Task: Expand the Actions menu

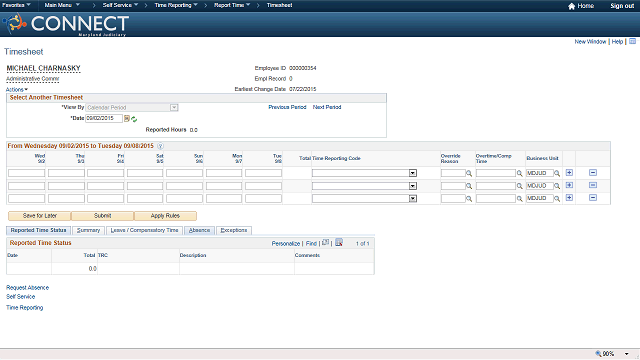Action: tap(17, 89)
